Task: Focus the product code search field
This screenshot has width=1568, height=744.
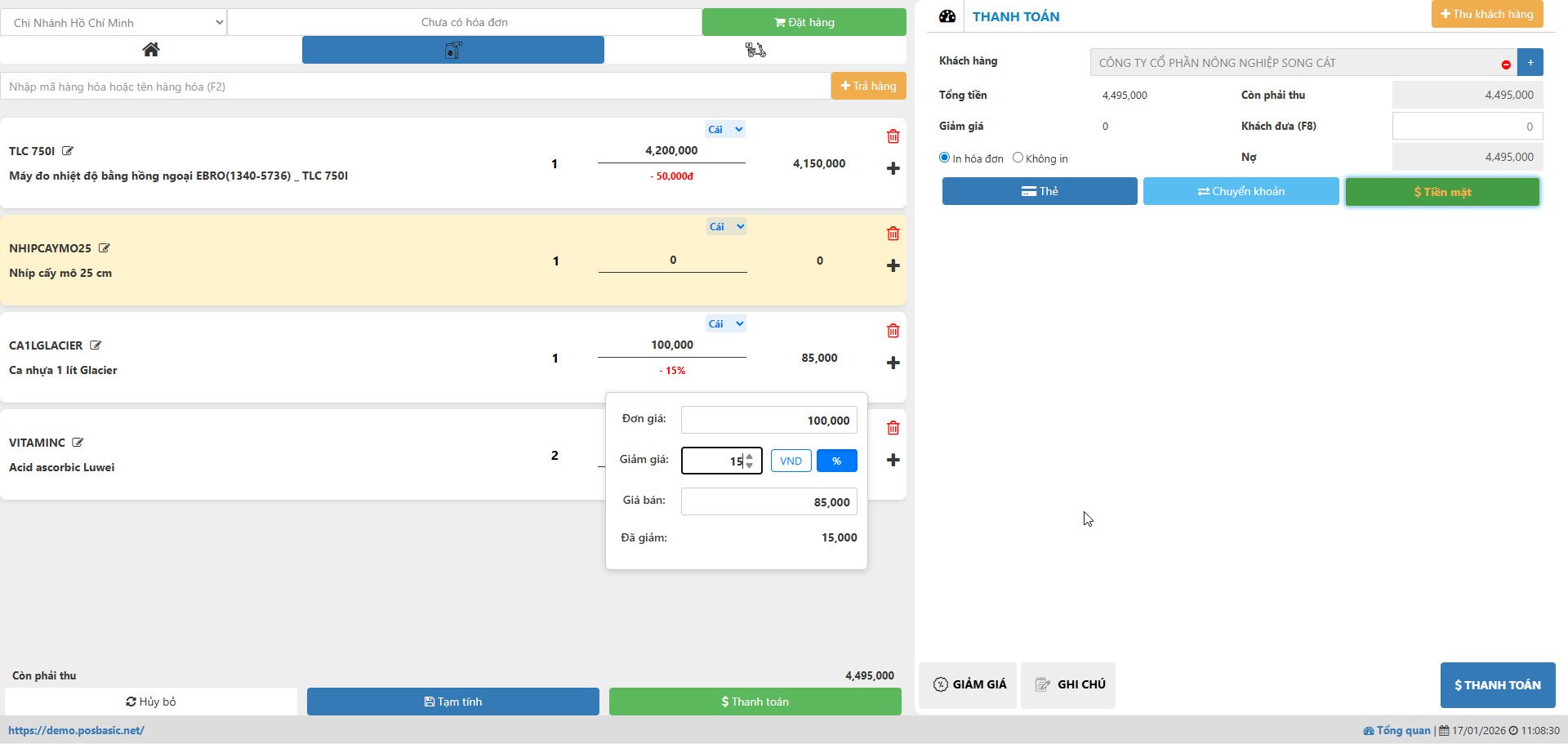Action: click(x=415, y=87)
